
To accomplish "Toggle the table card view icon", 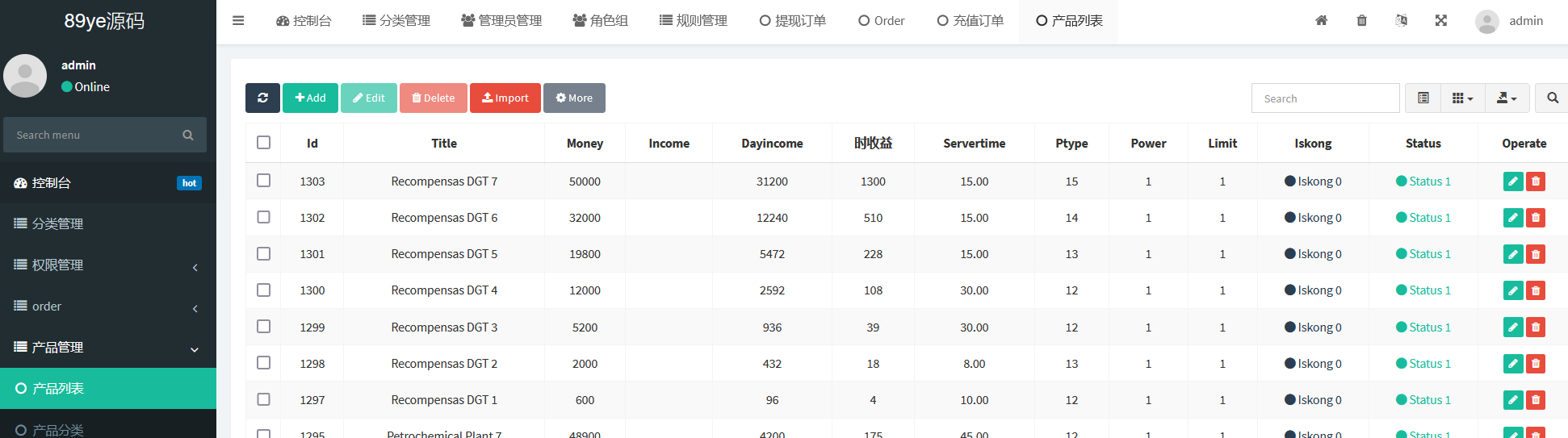I will click(x=1423, y=98).
